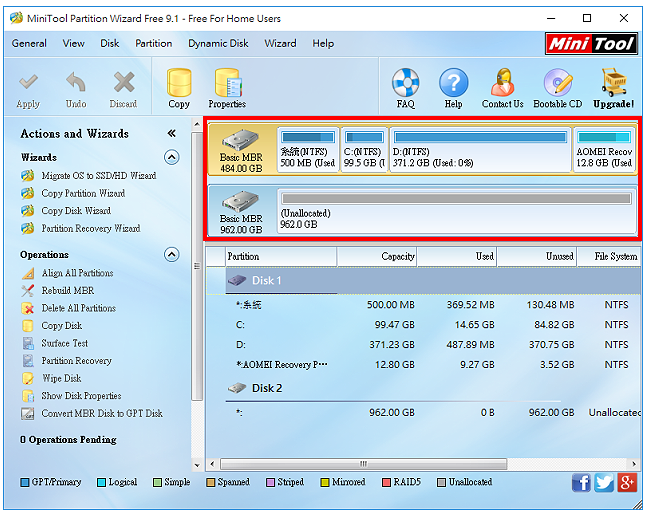The image size is (650, 516).
Task: Click Delete All Partitions operation
Action: pos(78,308)
